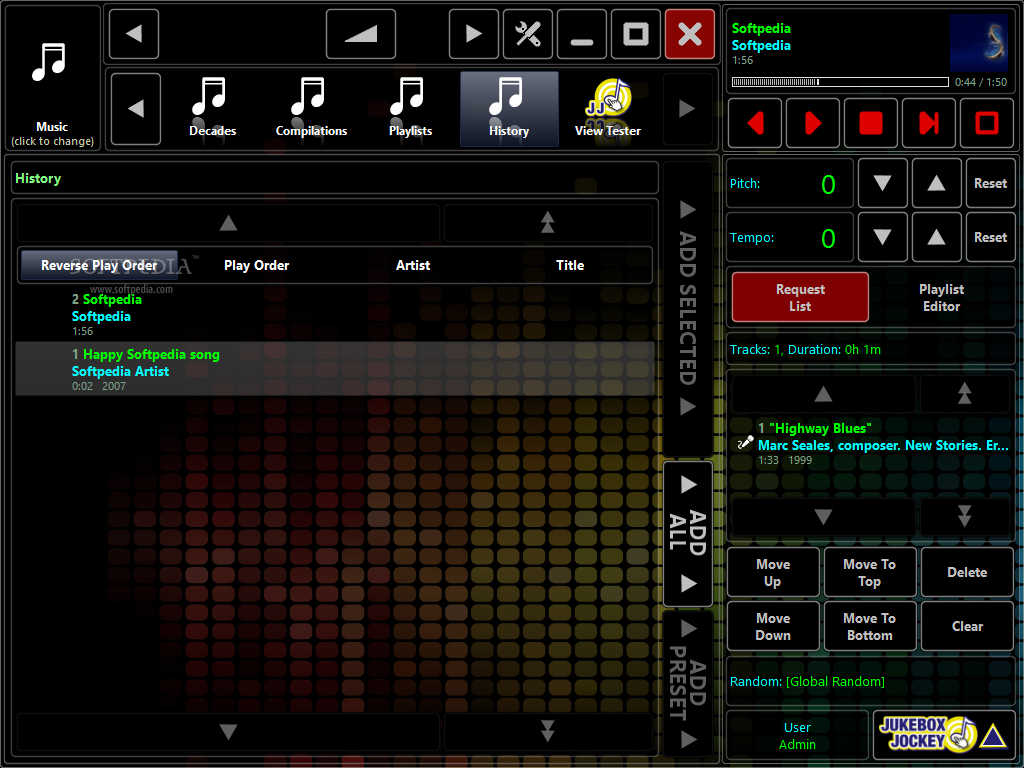Jump history list to bottom double arrow
The image size is (1024, 768).
point(548,731)
